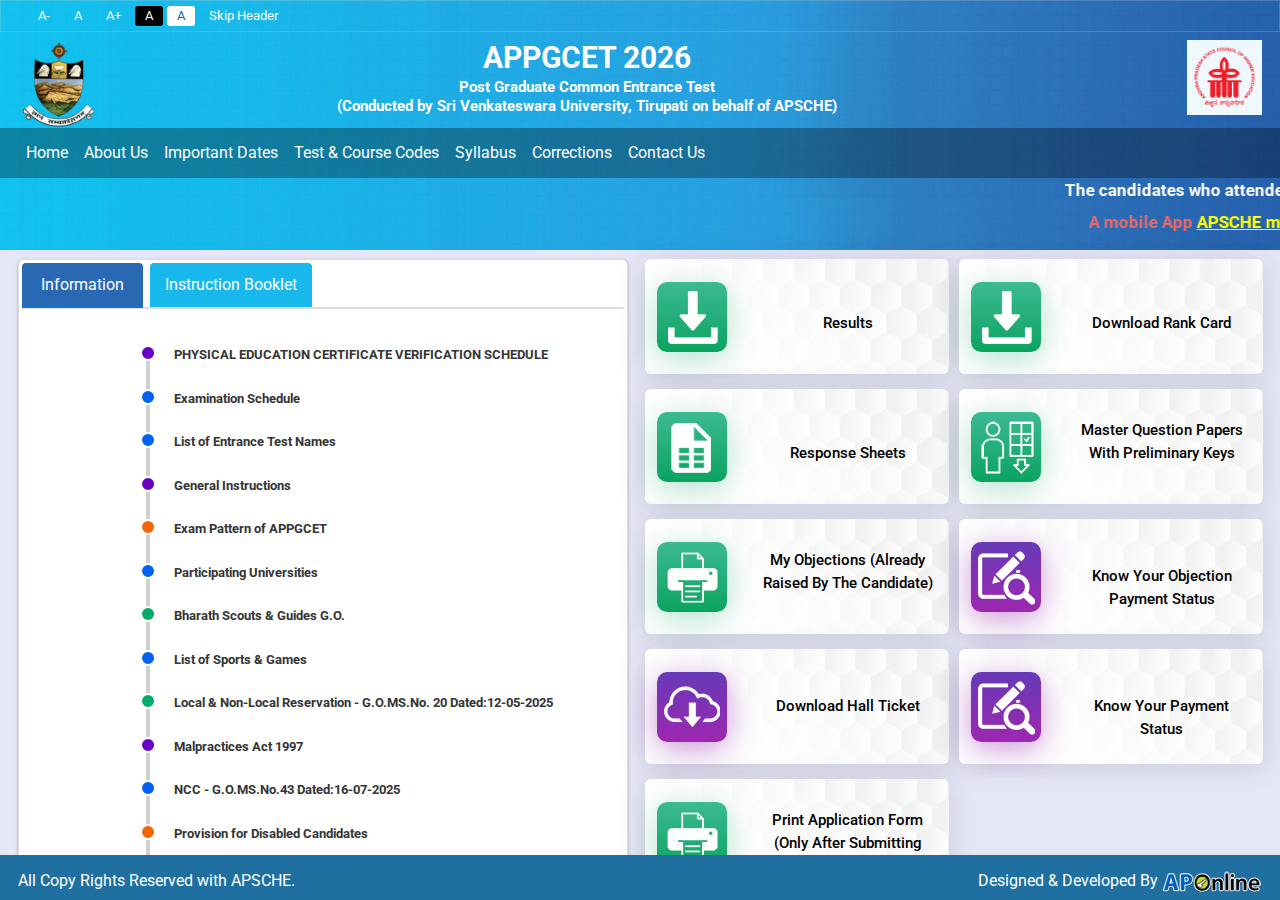The height and width of the screenshot is (900, 1280).
Task: Click the Download Rank Card icon
Action: point(1006,317)
